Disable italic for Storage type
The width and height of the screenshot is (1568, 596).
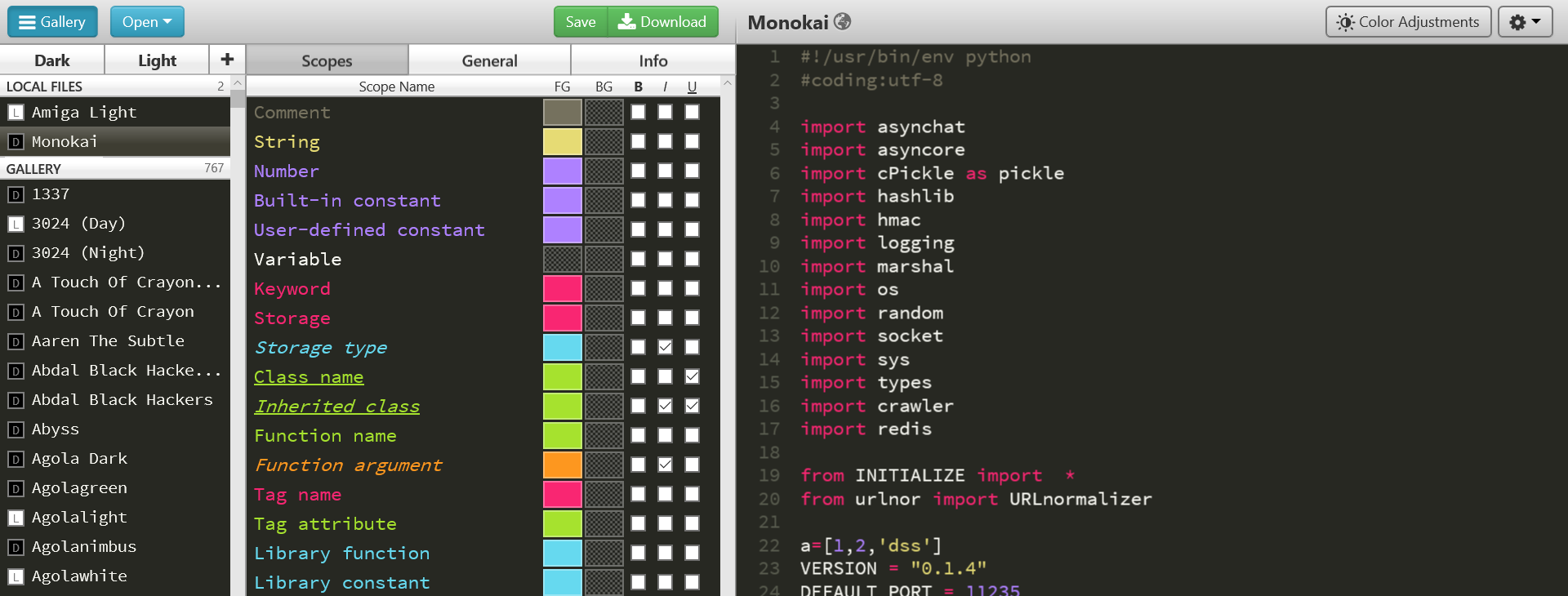click(x=666, y=347)
